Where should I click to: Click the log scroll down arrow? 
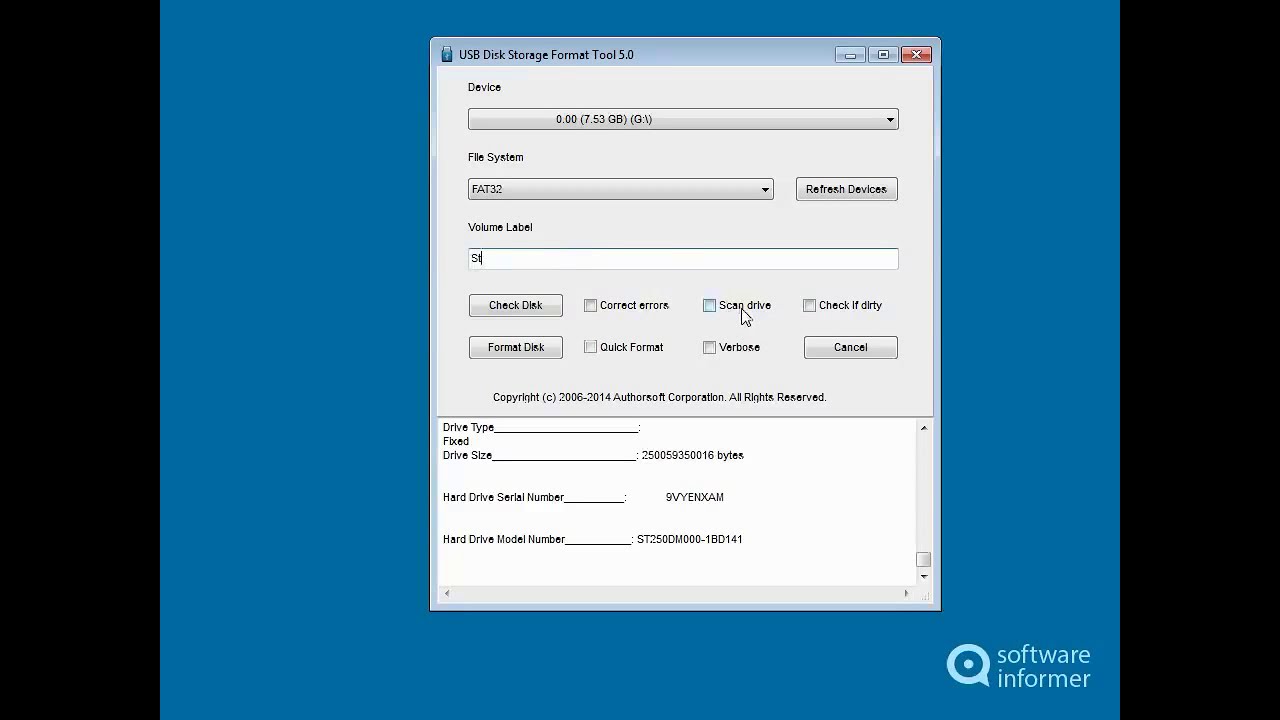pos(924,576)
